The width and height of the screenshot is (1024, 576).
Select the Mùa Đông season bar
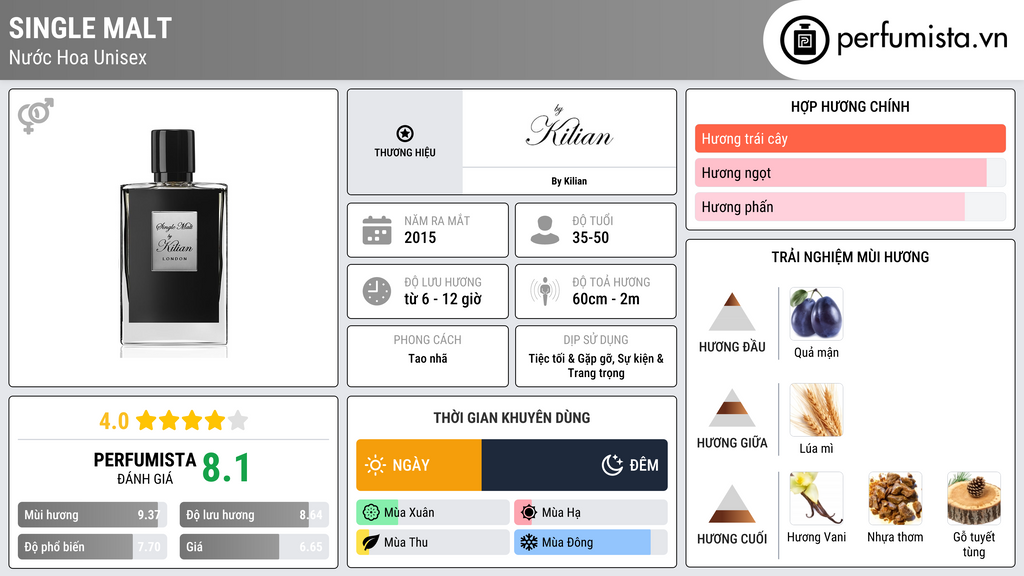[x=590, y=542]
